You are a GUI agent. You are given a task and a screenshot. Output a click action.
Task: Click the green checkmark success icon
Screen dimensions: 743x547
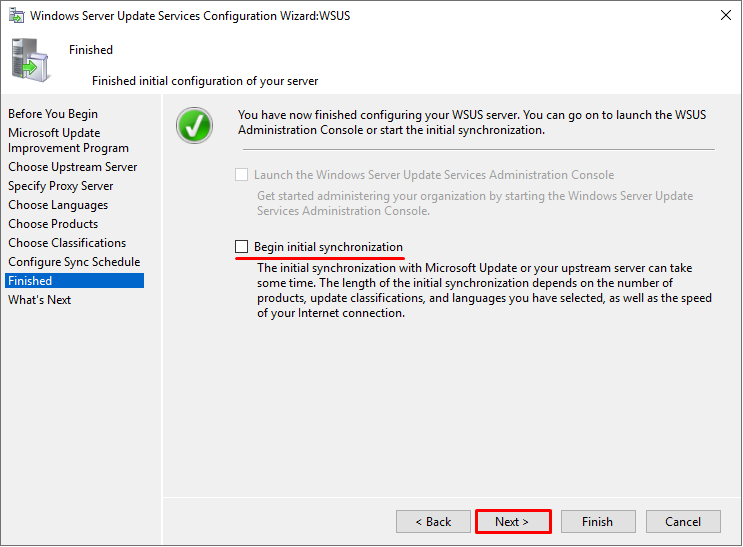coord(194,126)
